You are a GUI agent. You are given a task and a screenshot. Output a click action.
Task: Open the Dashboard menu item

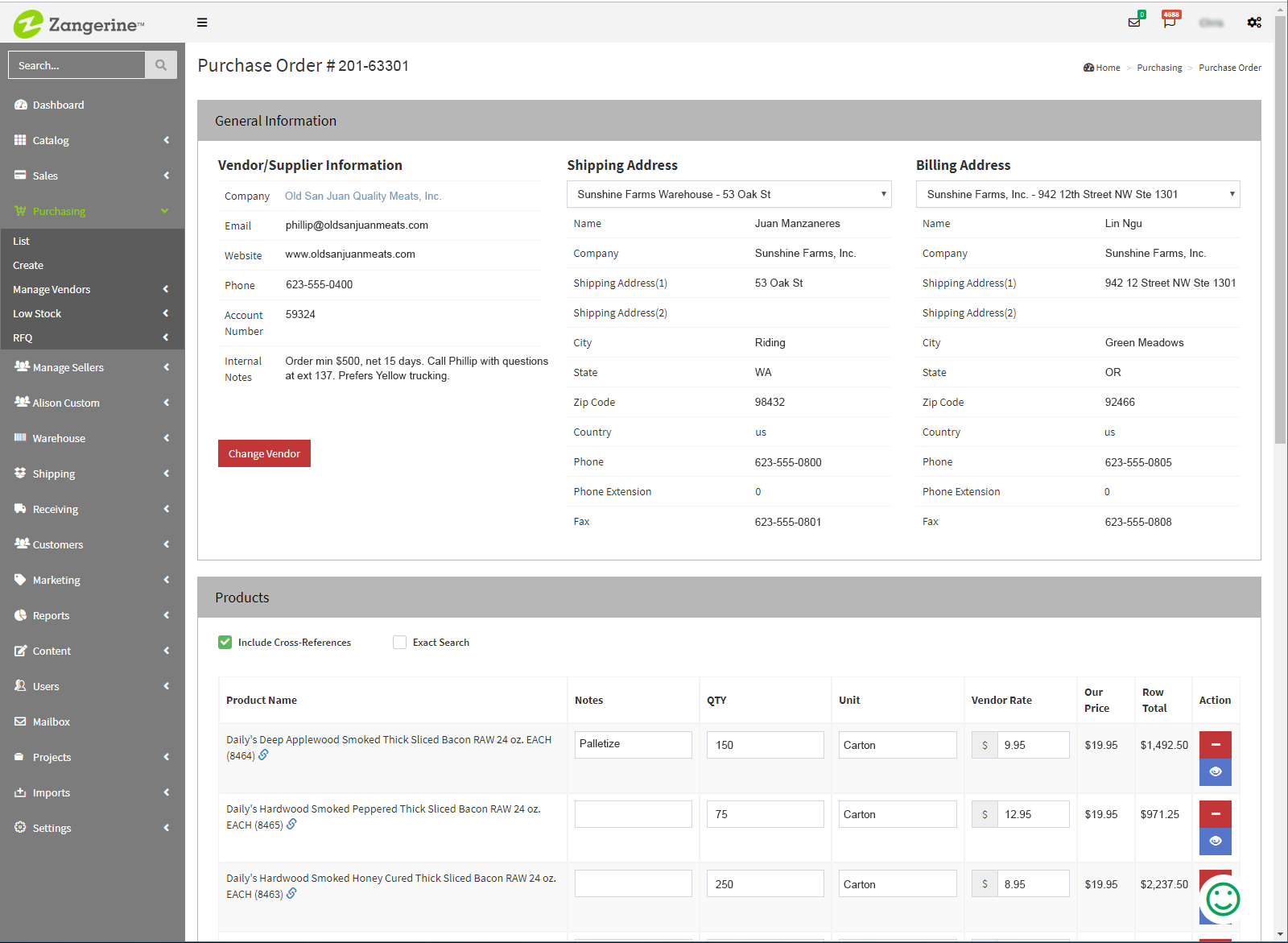click(92, 105)
